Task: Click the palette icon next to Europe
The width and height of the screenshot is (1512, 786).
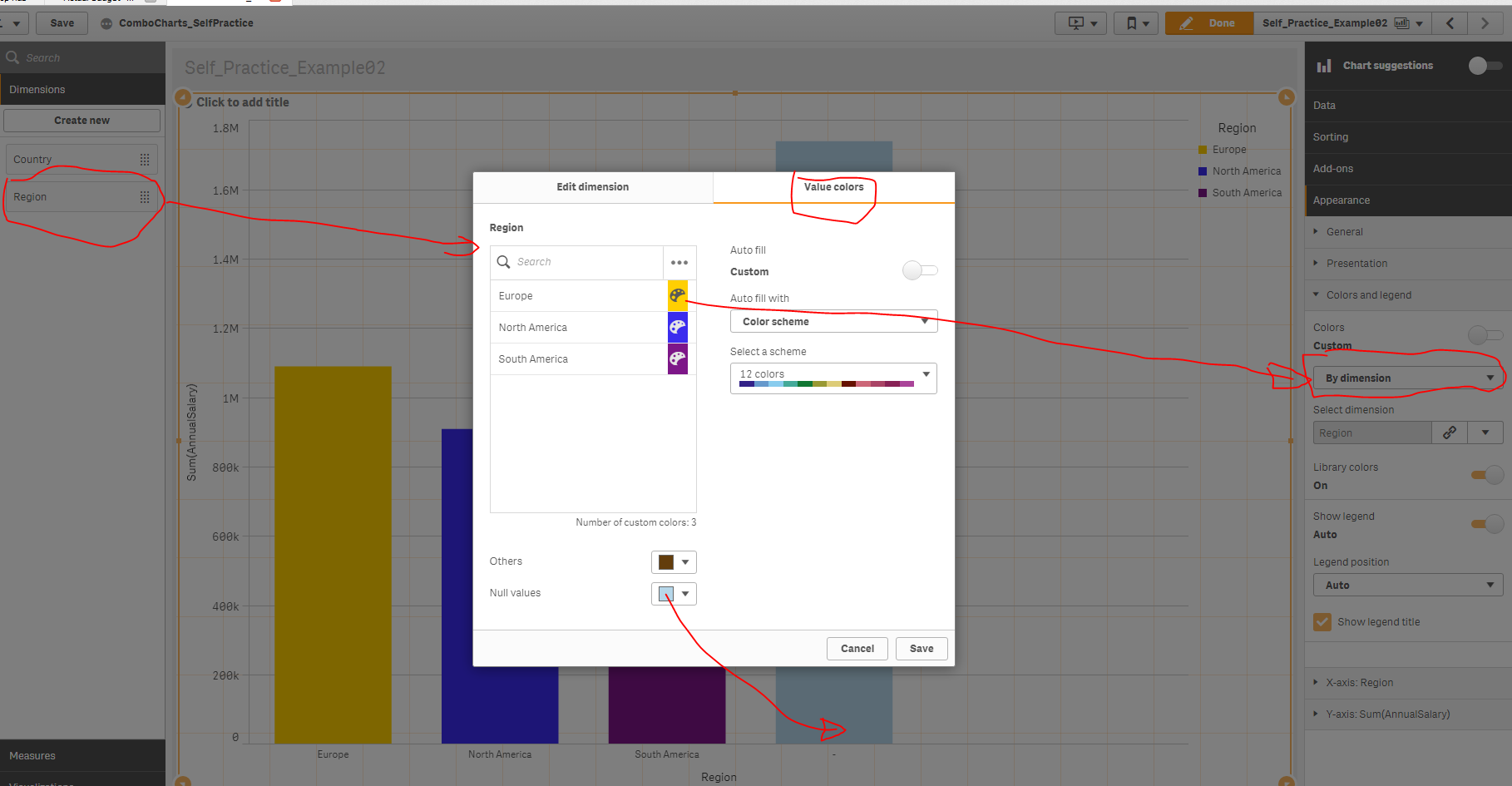Action: click(677, 295)
